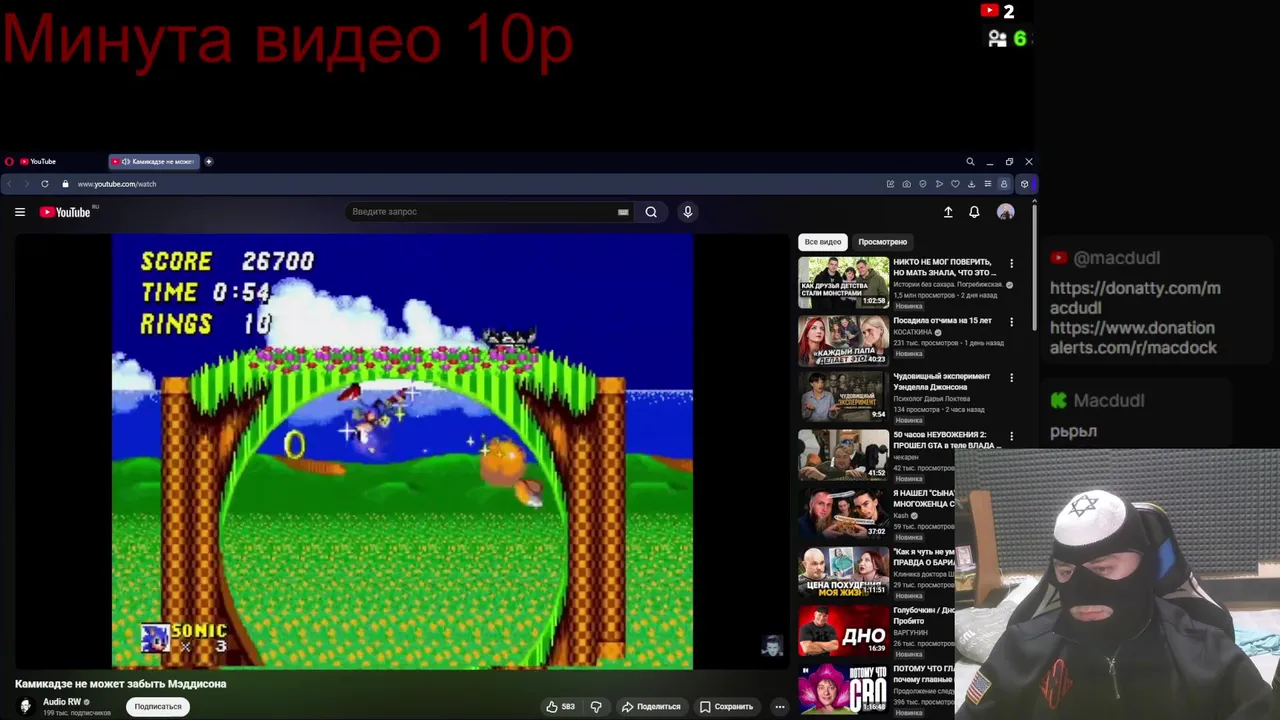The height and width of the screenshot is (720, 1280).
Task: Open options for "Посадила отчима на 15 лет" video
Action: (x=1011, y=322)
